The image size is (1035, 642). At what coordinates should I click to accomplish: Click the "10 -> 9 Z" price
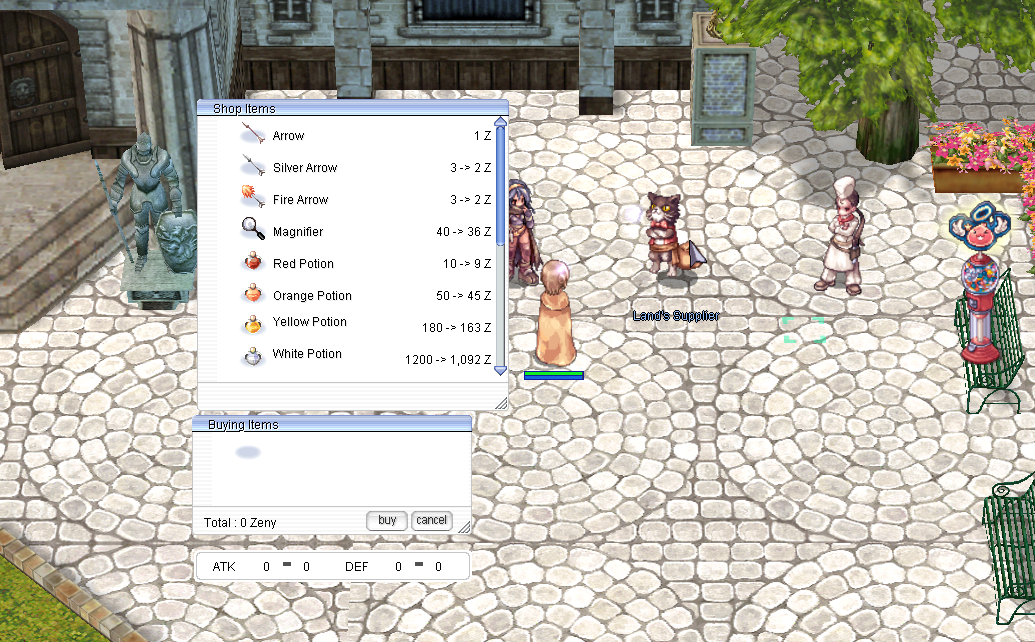467,263
